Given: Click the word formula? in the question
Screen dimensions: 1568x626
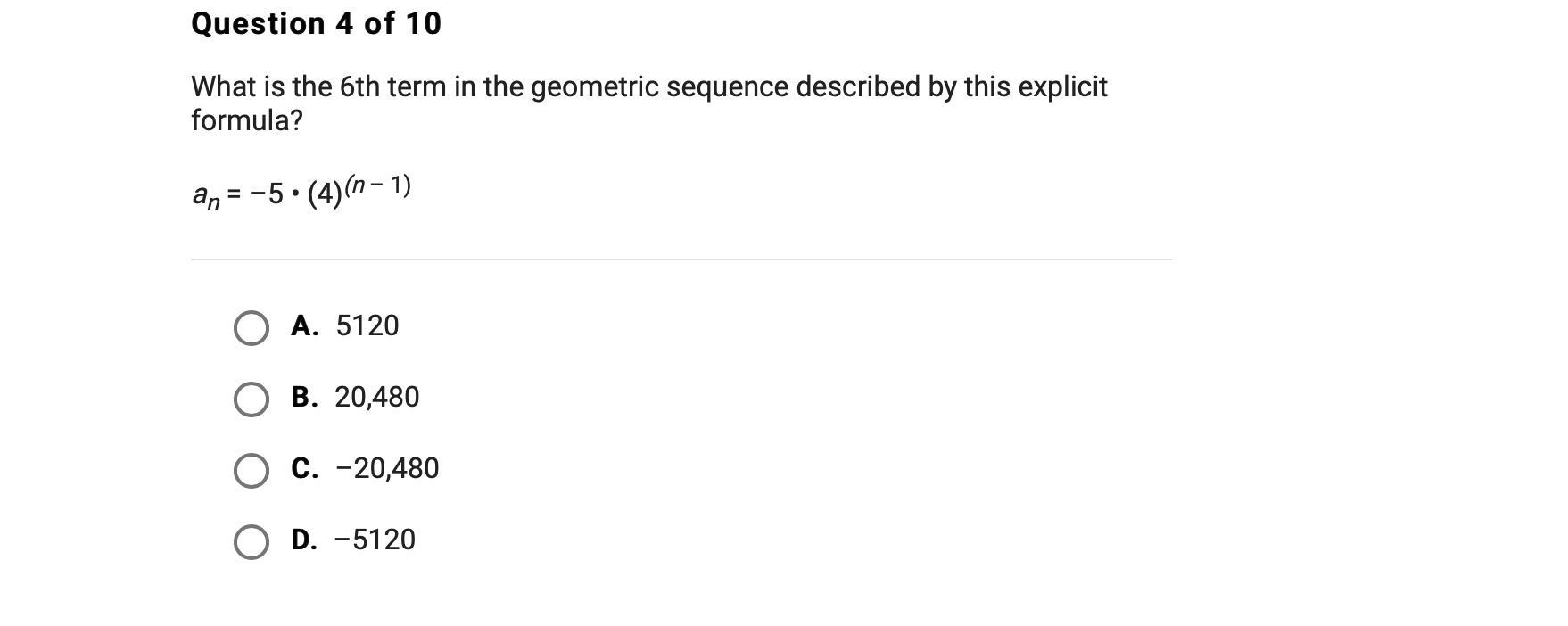Looking at the screenshot, I should tap(247, 120).
